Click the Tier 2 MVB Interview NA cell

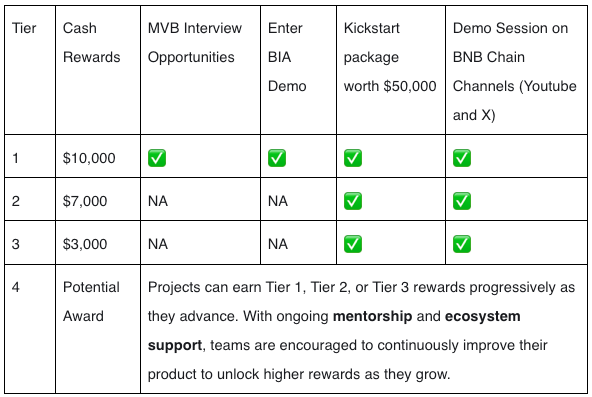200,199
